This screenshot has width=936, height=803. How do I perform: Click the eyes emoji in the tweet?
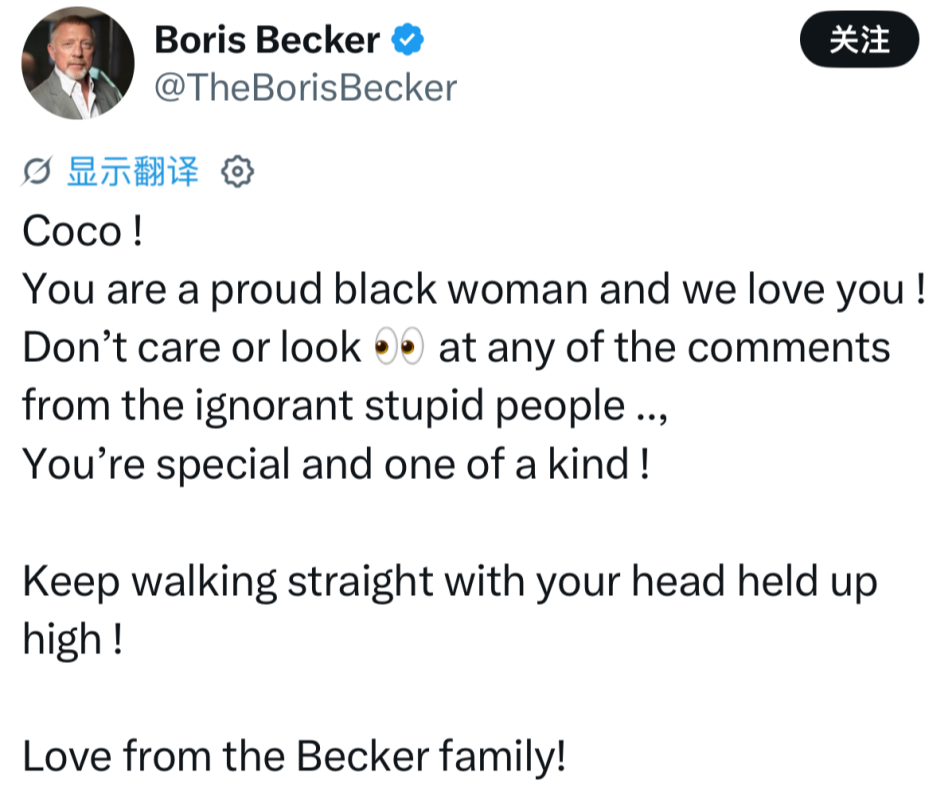(x=399, y=346)
